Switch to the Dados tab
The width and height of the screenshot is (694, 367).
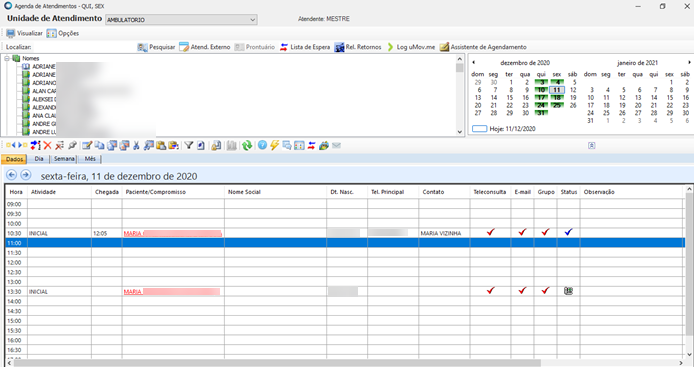(x=14, y=159)
